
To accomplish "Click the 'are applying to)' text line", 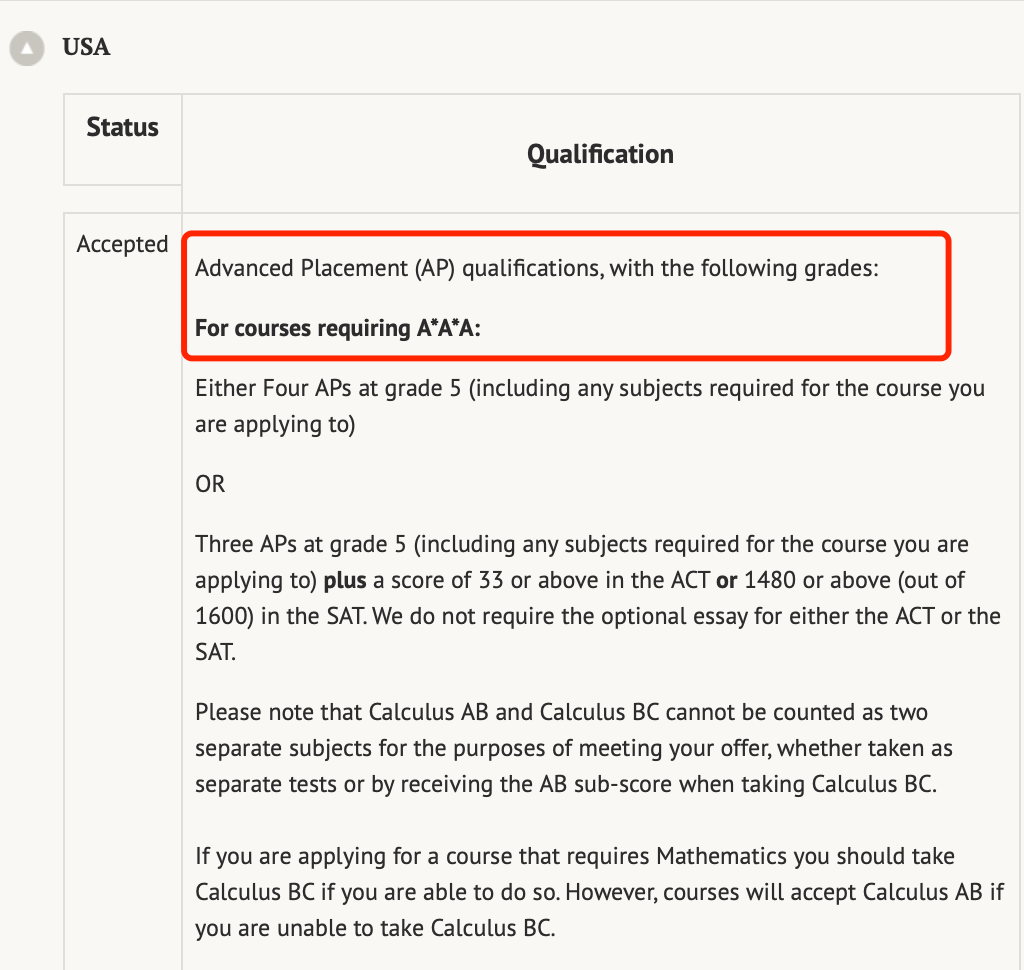I will 275,424.
